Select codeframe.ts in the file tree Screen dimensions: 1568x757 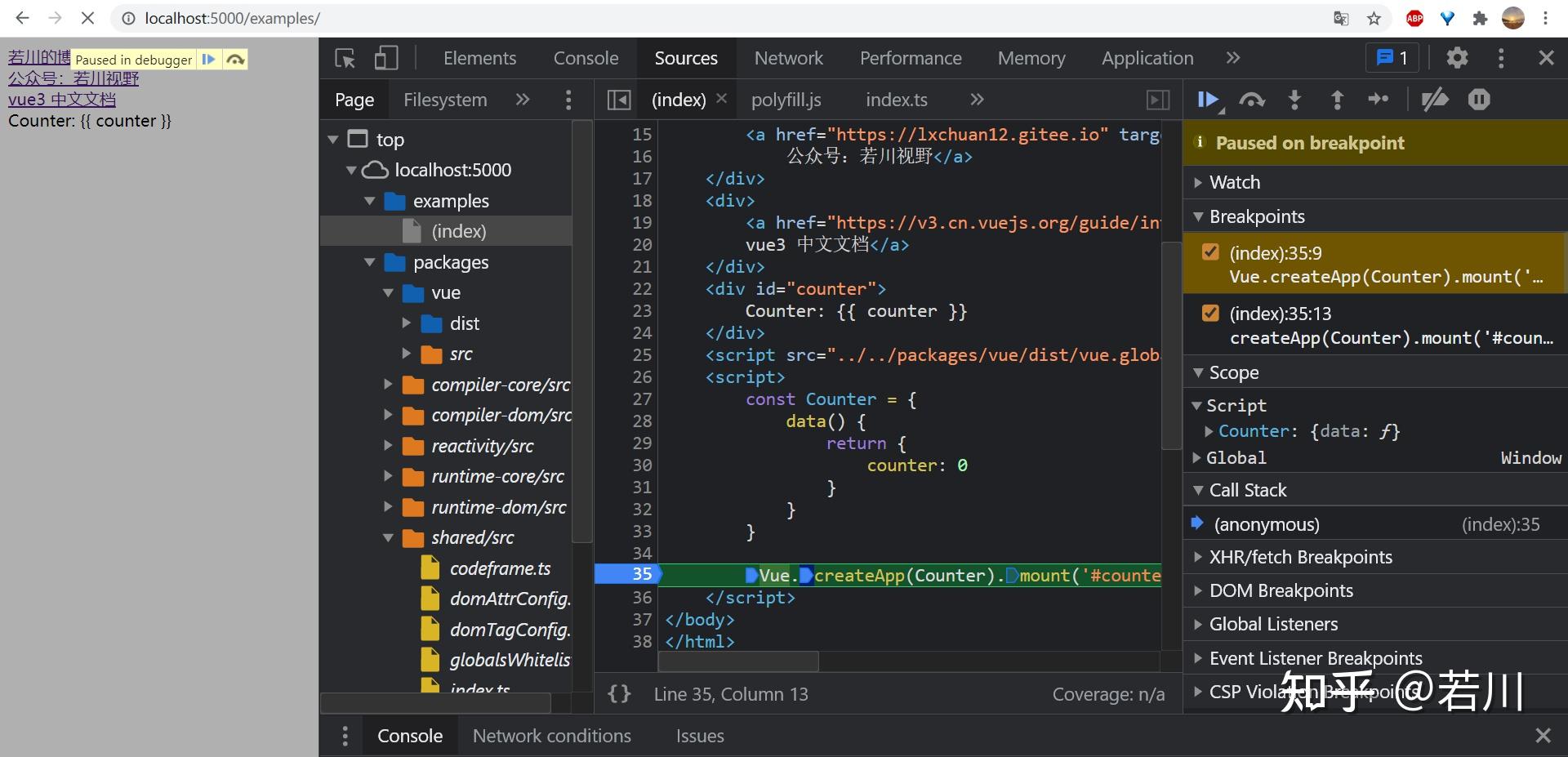pos(500,568)
